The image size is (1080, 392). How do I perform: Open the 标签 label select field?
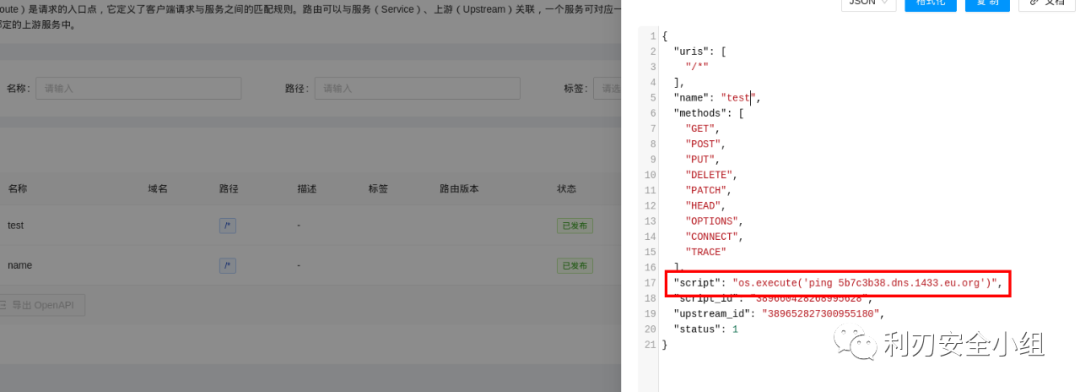coord(608,88)
